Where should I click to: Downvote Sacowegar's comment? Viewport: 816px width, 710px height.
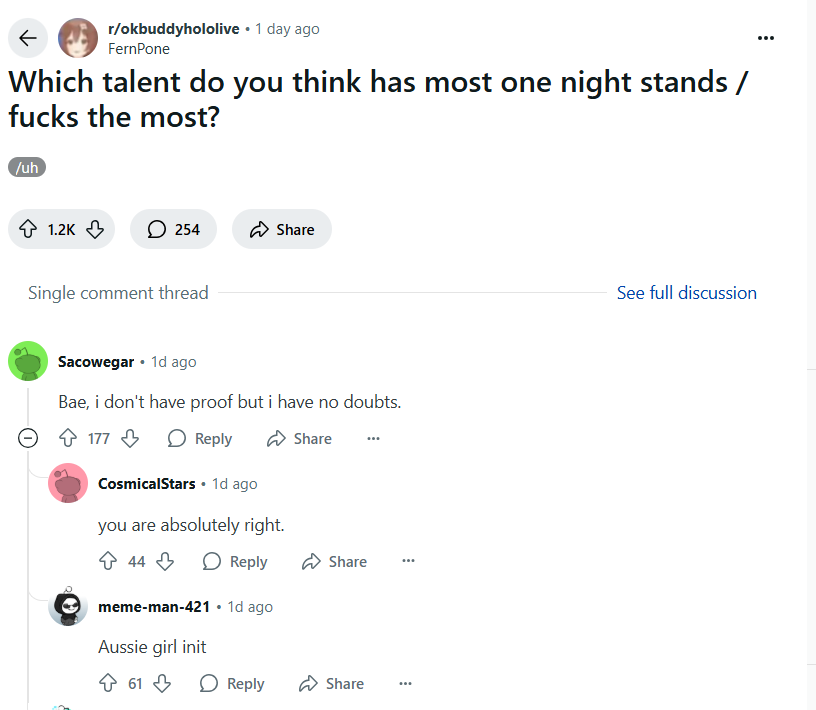(129, 438)
